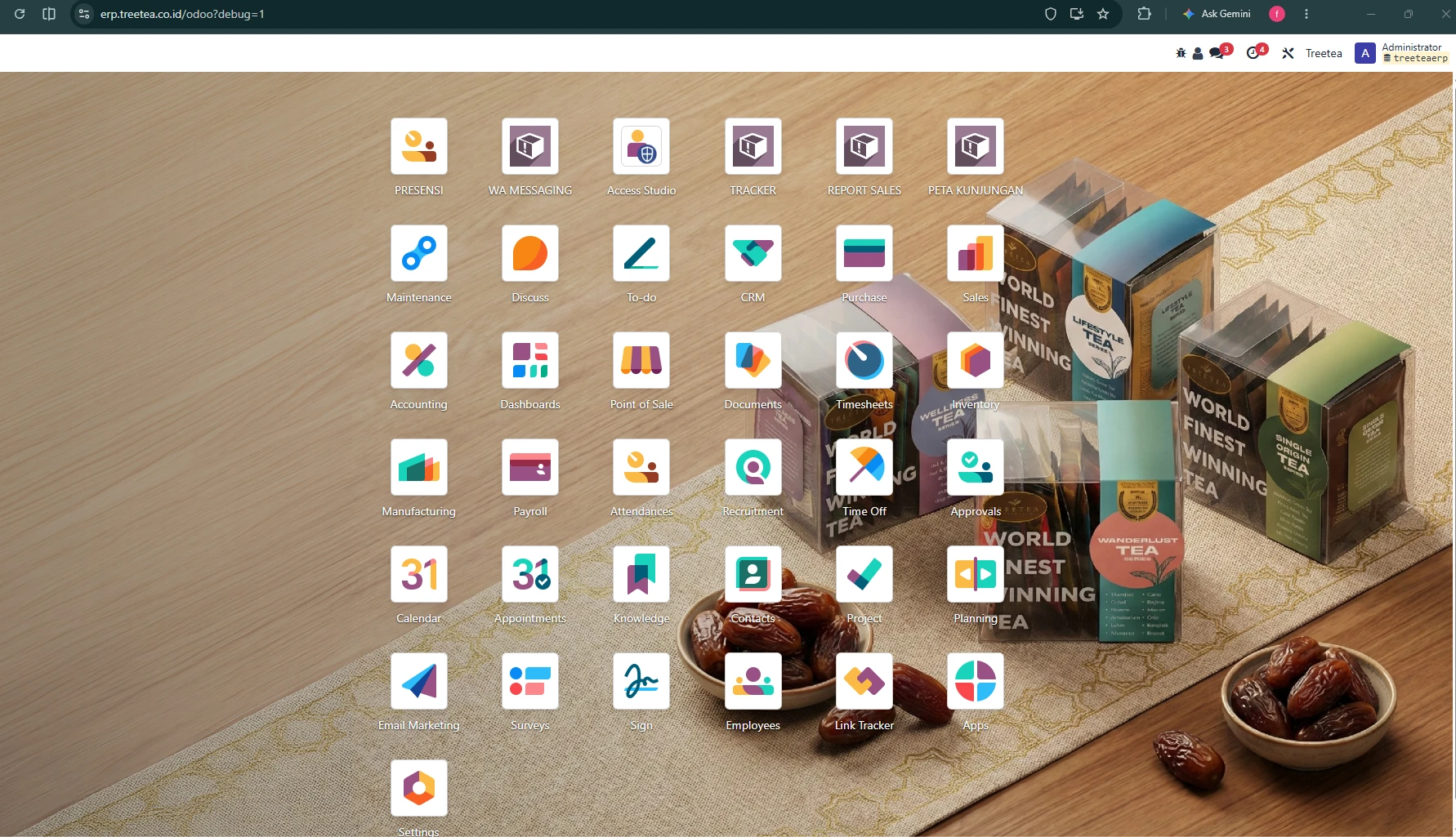
Task: Open the Surveys app
Action: pos(530,681)
